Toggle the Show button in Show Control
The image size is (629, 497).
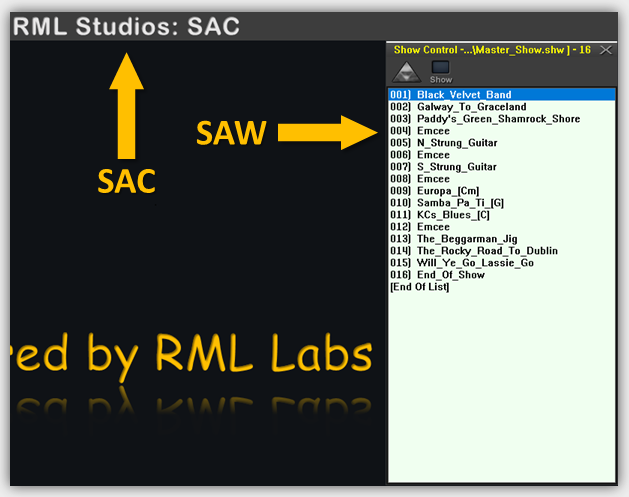coord(441,69)
